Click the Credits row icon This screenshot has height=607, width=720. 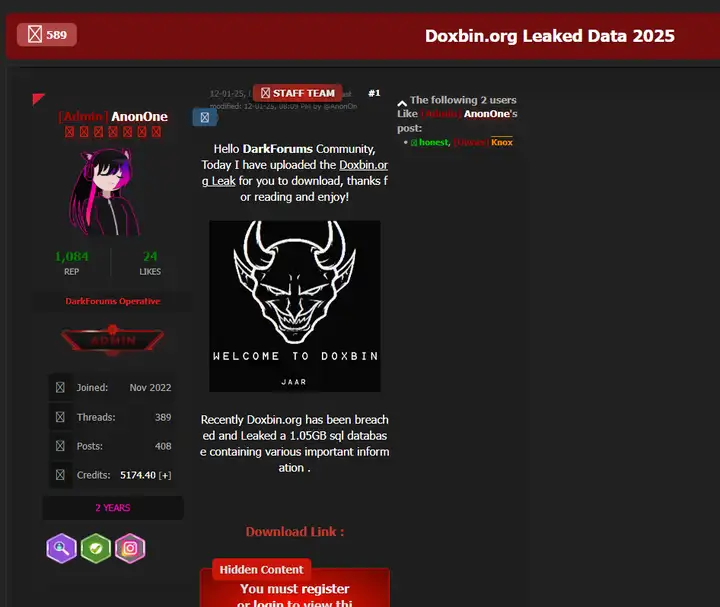point(60,475)
